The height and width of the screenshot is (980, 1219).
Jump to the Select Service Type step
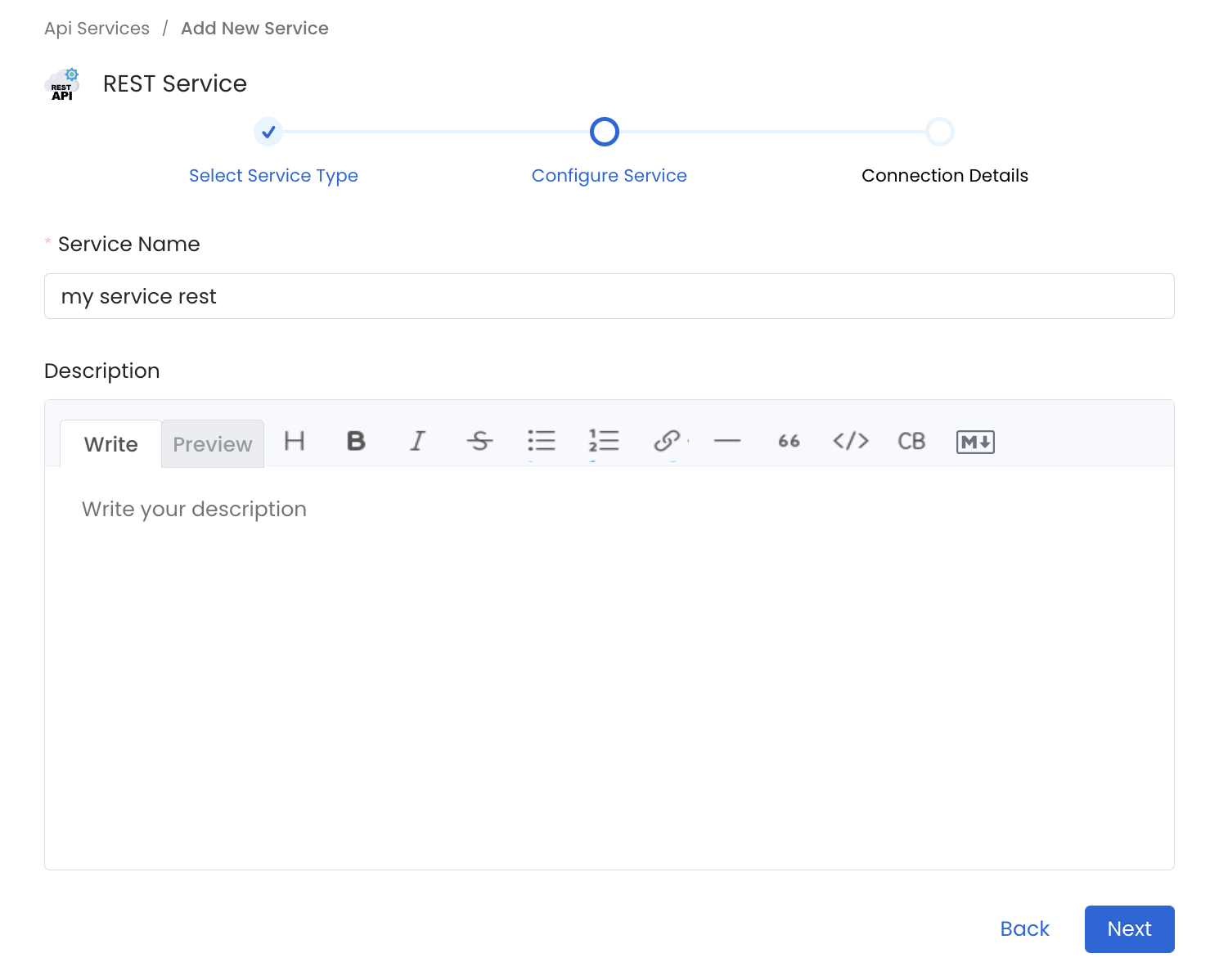pos(273,175)
